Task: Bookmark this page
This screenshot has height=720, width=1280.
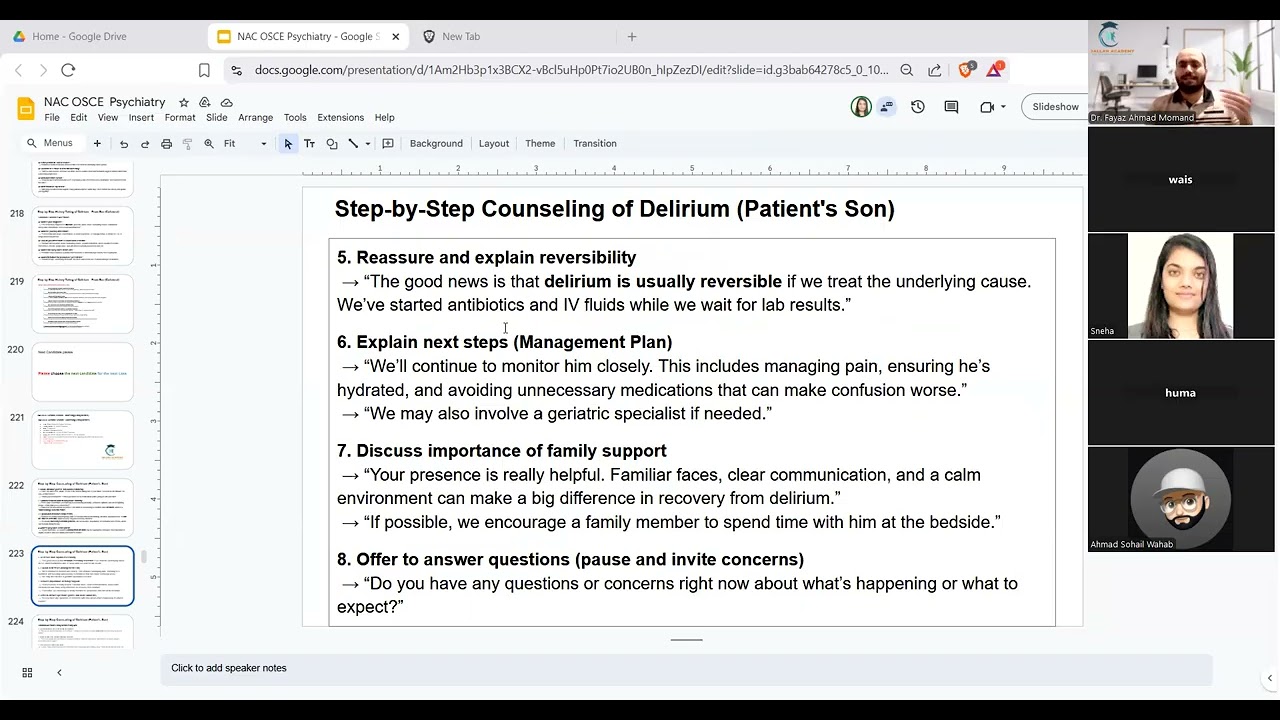Action: [x=204, y=70]
